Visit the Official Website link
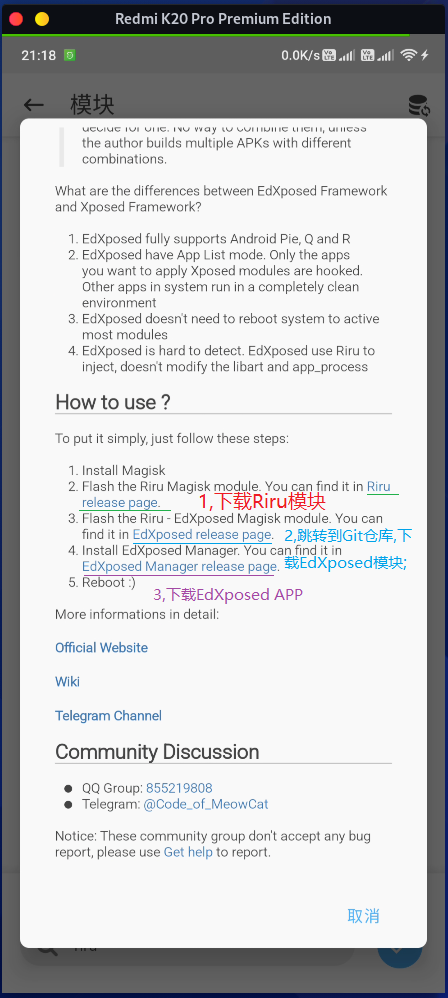 click(101, 647)
